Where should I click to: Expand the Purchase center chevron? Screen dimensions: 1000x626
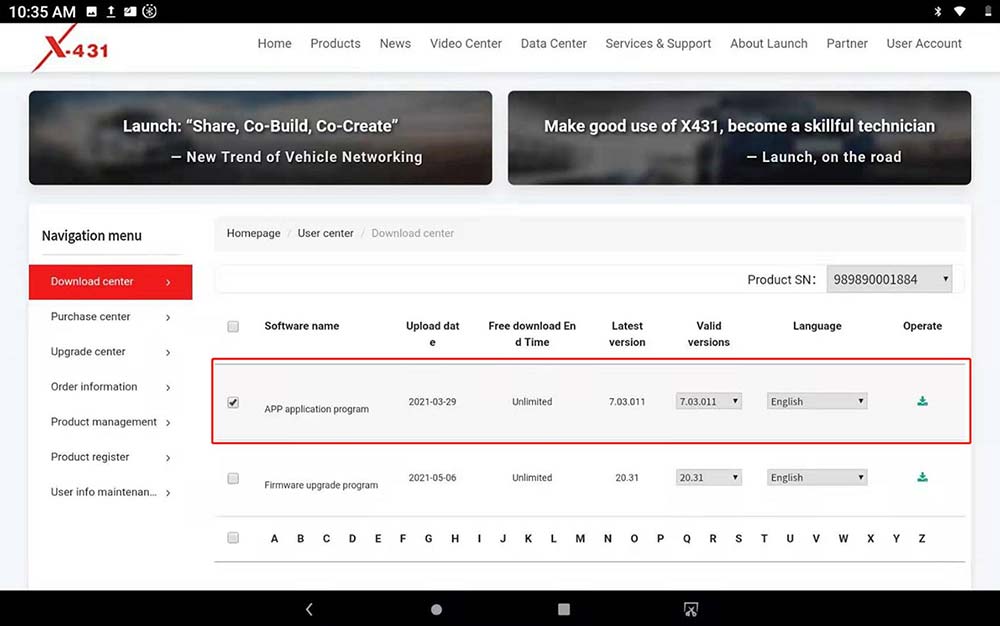(x=168, y=317)
